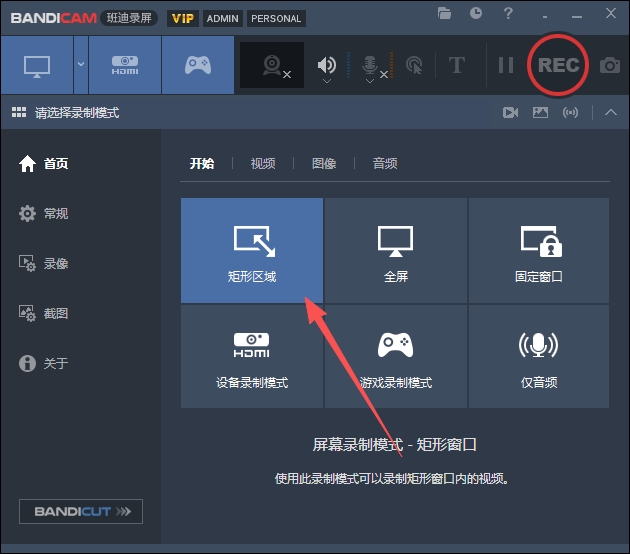Take a screenshot with camera icon

click(610, 65)
